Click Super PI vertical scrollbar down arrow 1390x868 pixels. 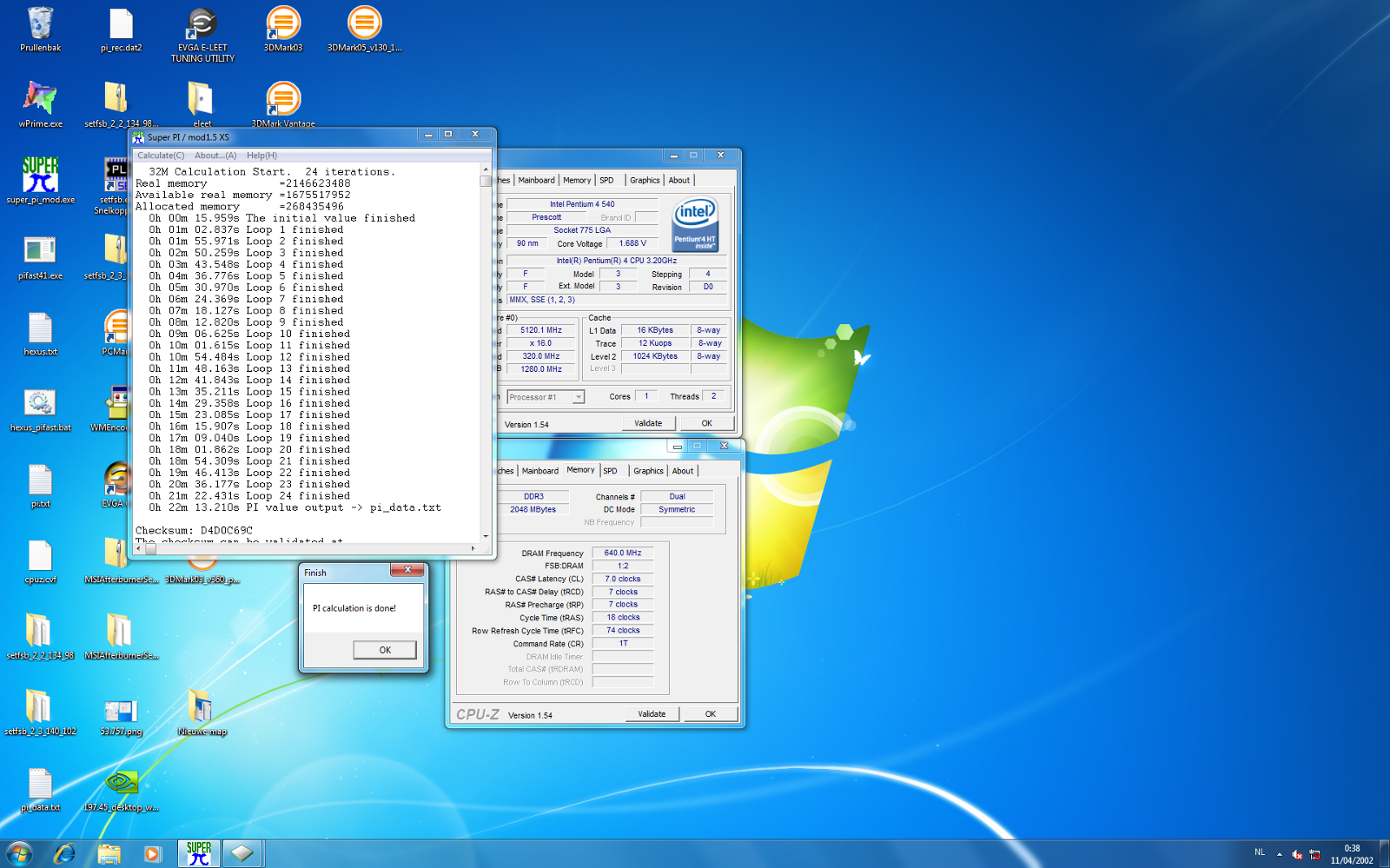click(486, 537)
